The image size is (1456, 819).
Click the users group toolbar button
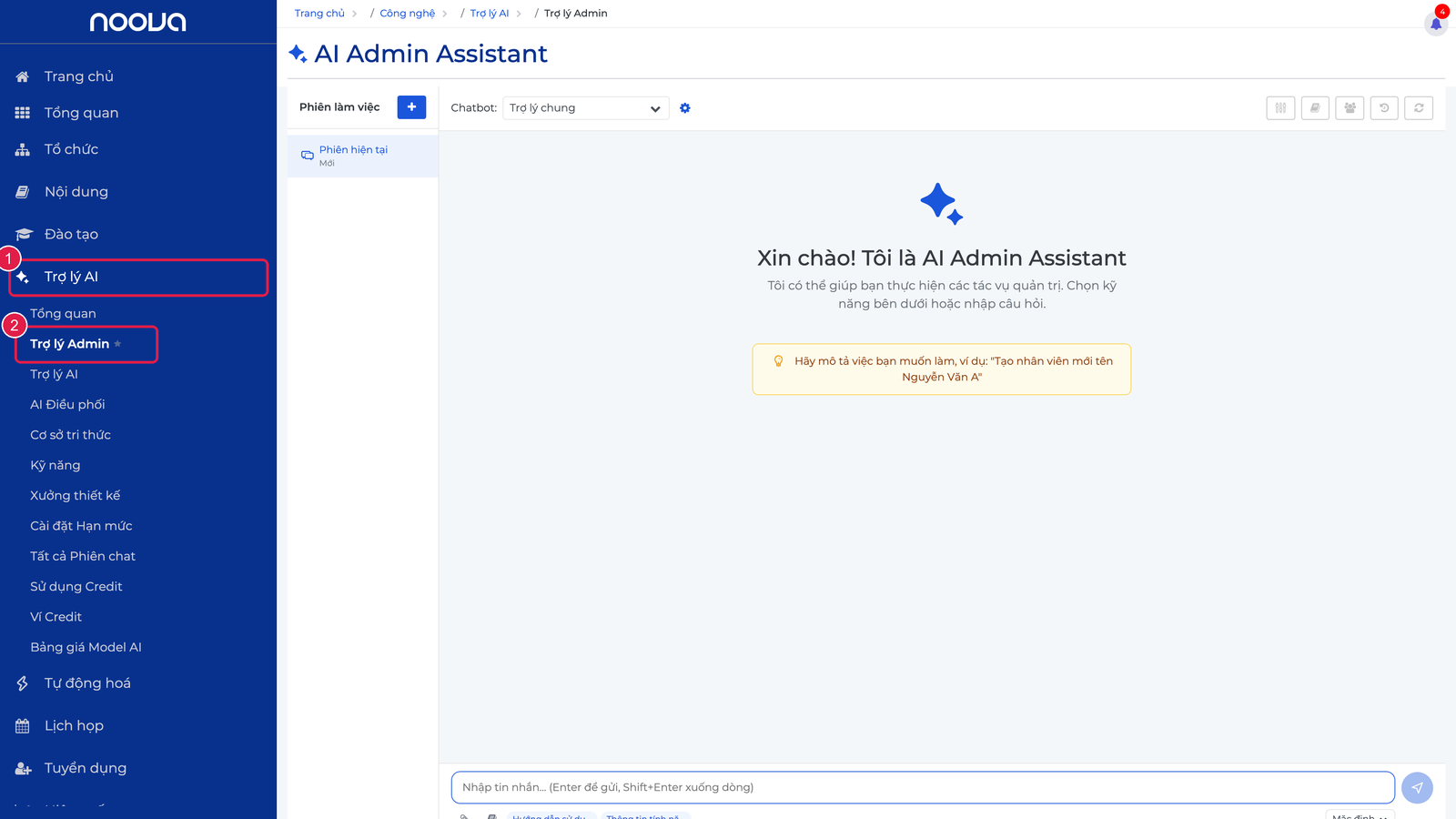1350,107
